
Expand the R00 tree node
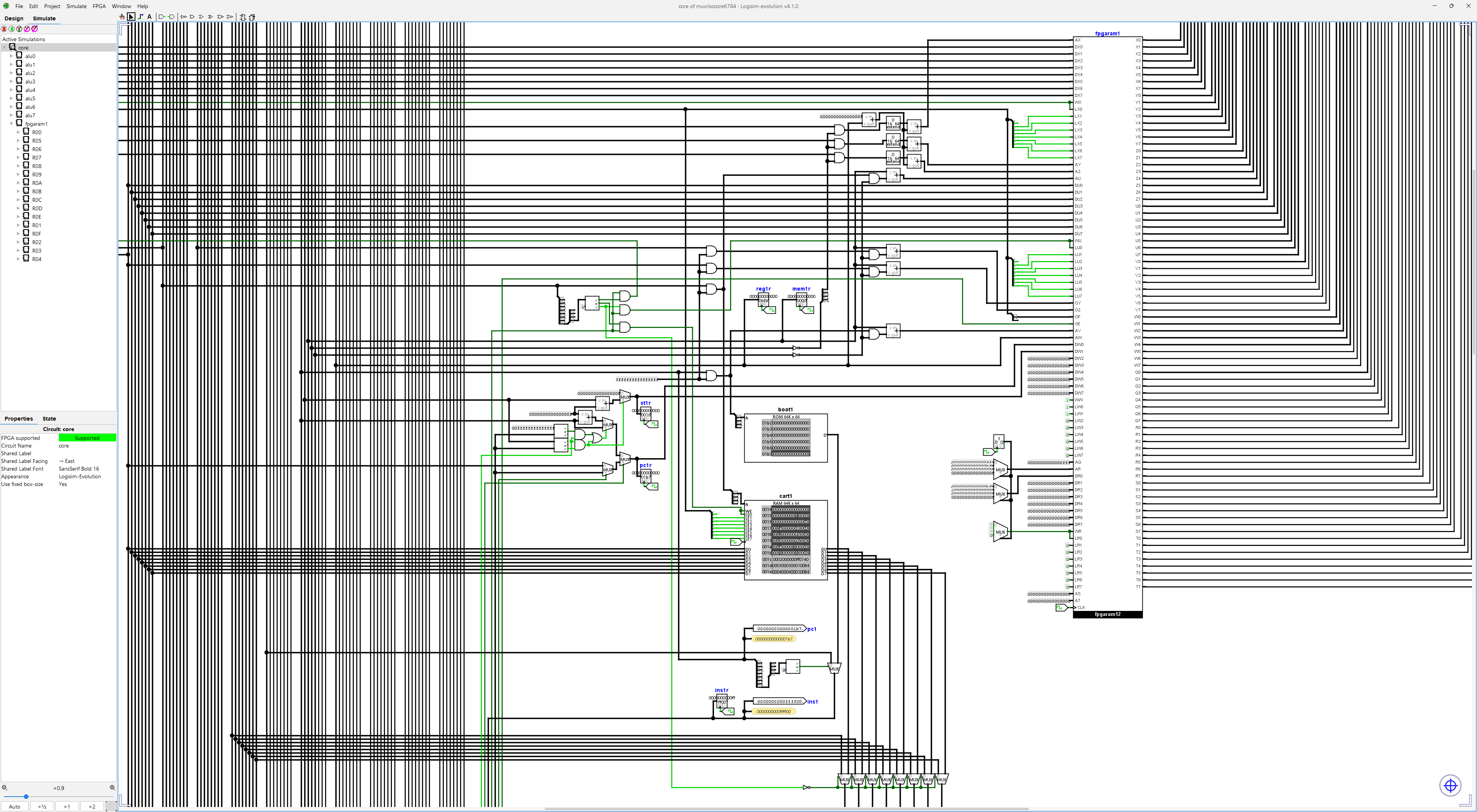click(18, 132)
